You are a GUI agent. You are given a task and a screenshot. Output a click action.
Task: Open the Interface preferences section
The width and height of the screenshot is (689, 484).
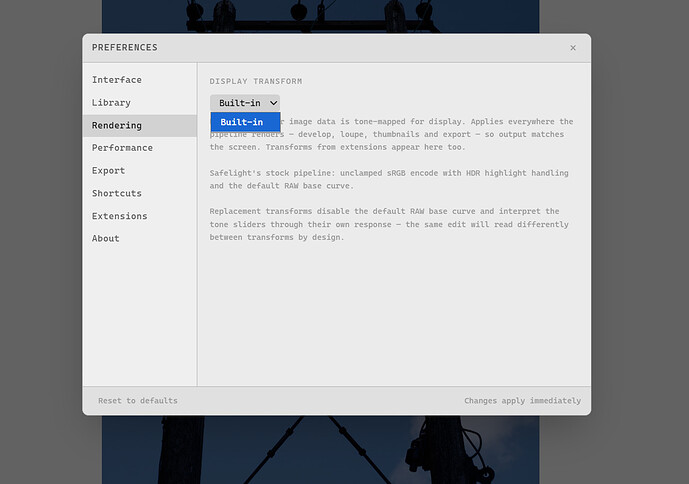click(140, 80)
